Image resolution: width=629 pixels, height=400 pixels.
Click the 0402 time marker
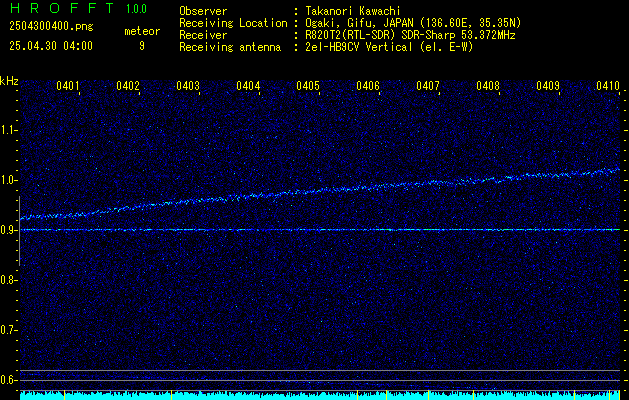(x=128, y=86)
